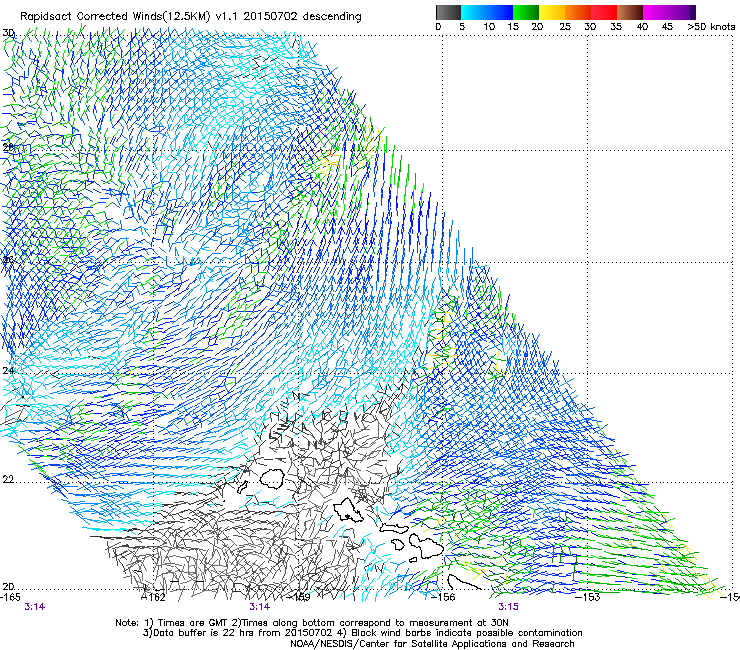Click the latitude label "24" on the left axis
The image size is (740, 650).
[8, 371]
